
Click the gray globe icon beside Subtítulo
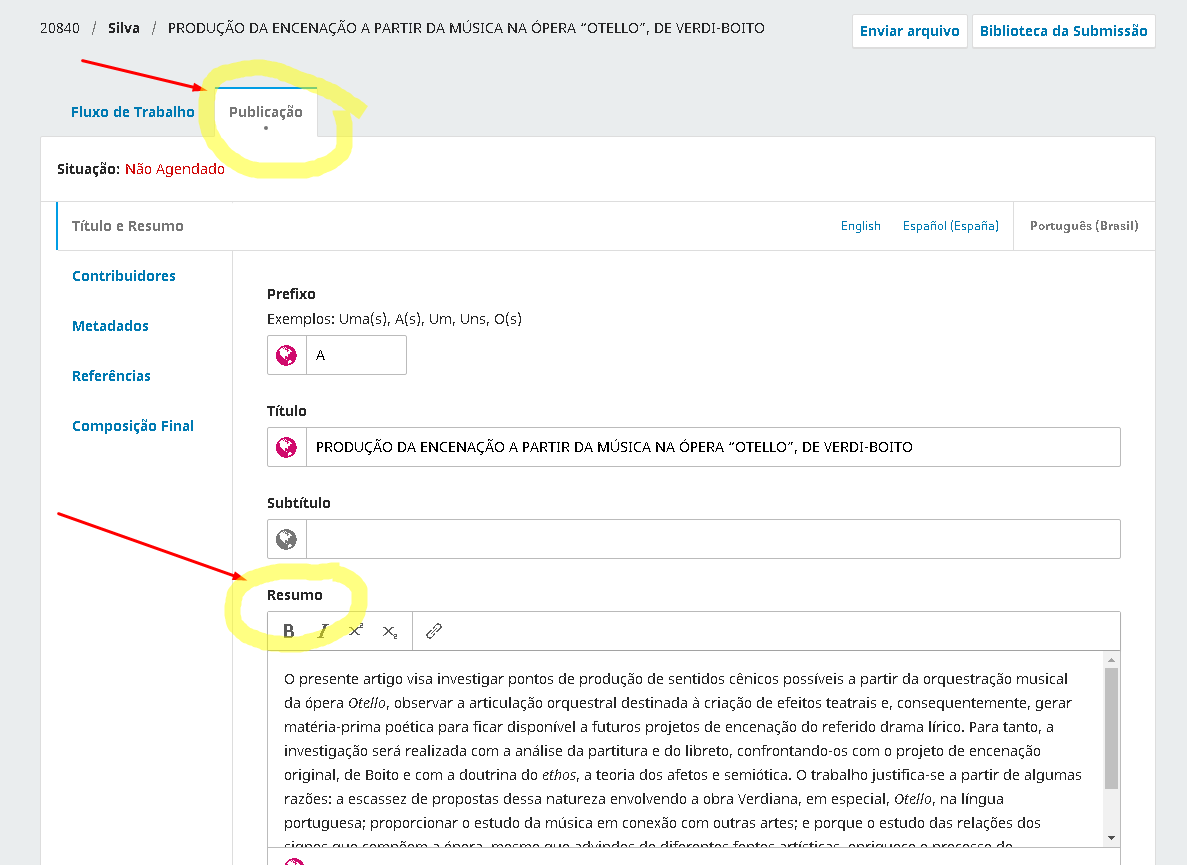click(287, 539)
